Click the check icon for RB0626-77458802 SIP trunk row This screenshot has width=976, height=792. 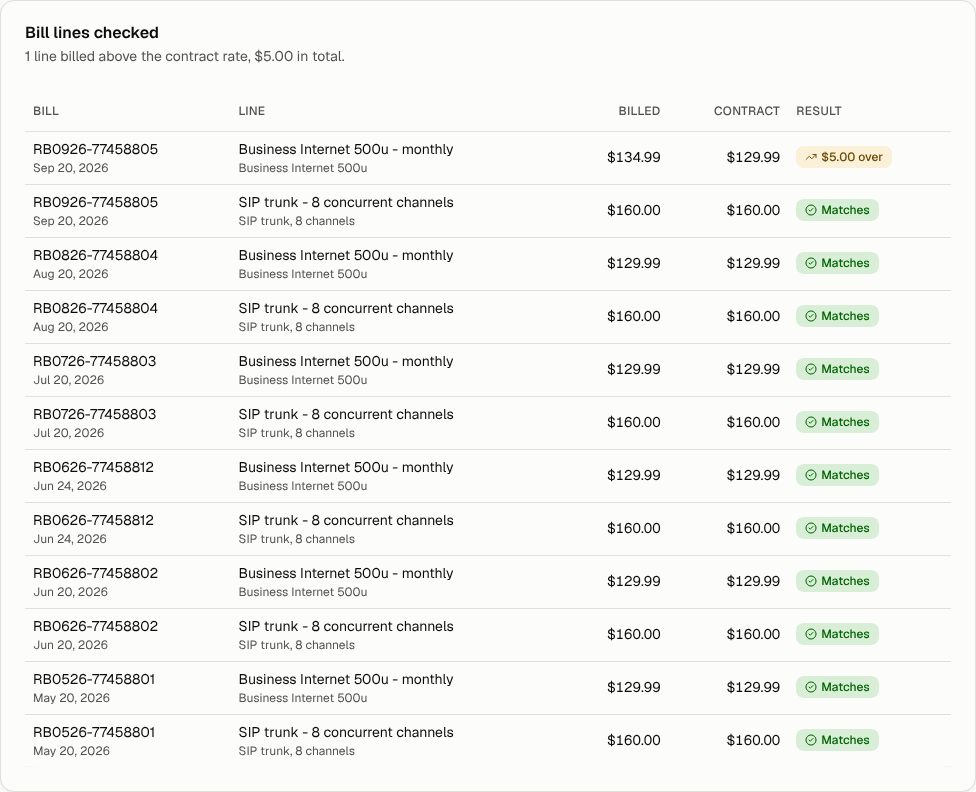click(x=810, y=634)
